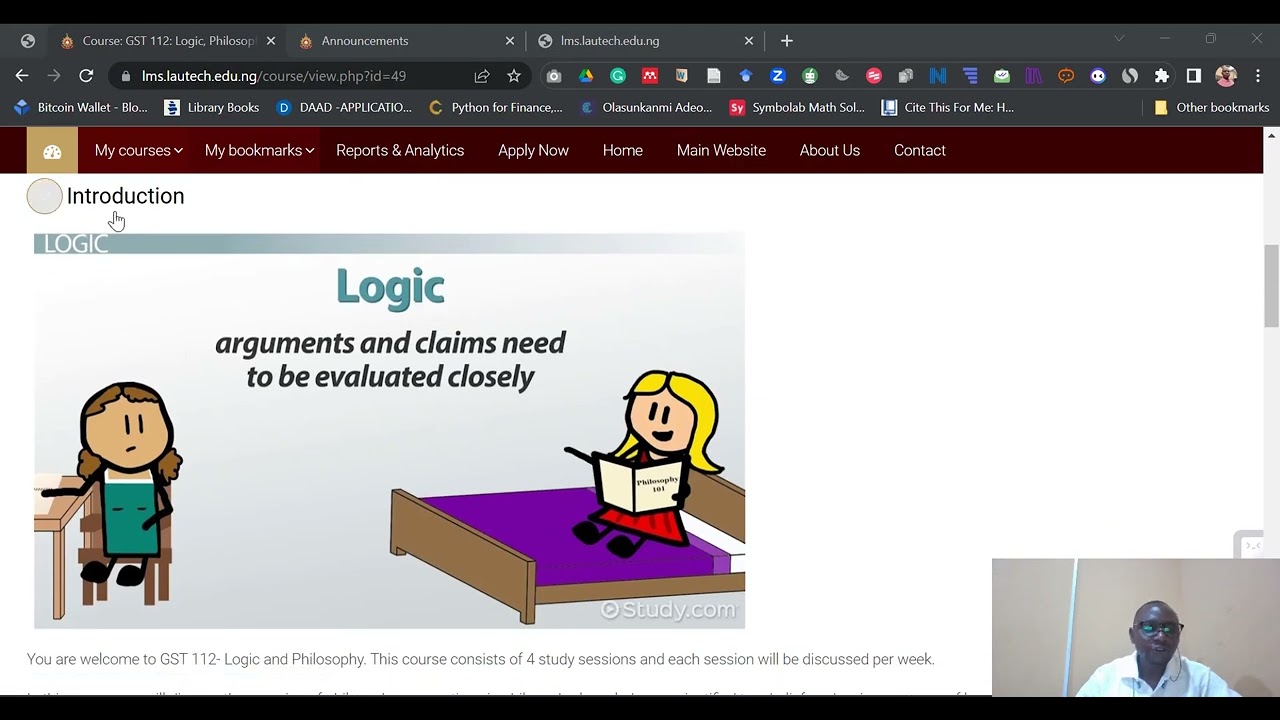Open the camera screenshot extension
Viewport: 1280px width, 720px height.
[554, 76]
